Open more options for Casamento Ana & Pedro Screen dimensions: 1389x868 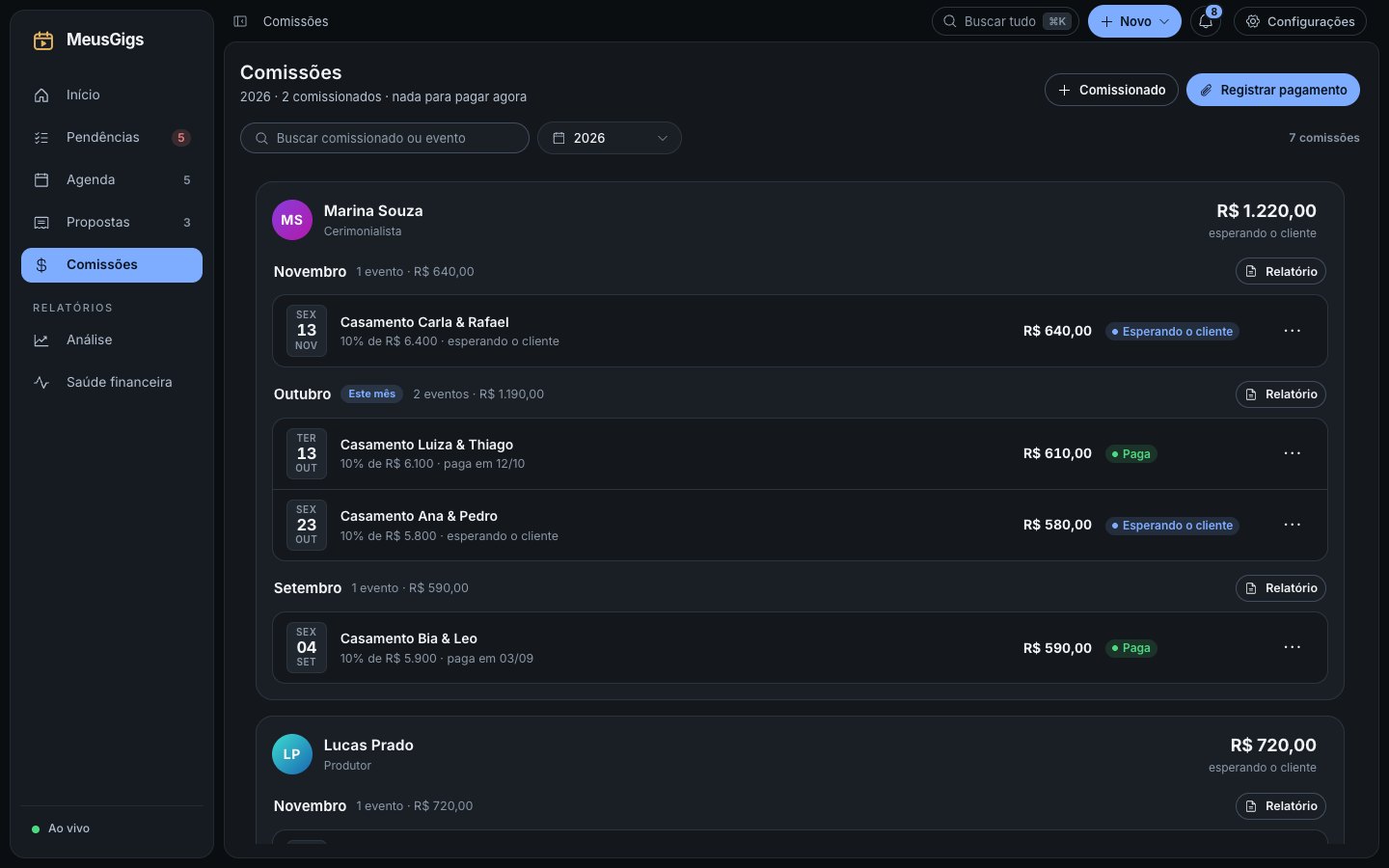[x=1293, y=525]
